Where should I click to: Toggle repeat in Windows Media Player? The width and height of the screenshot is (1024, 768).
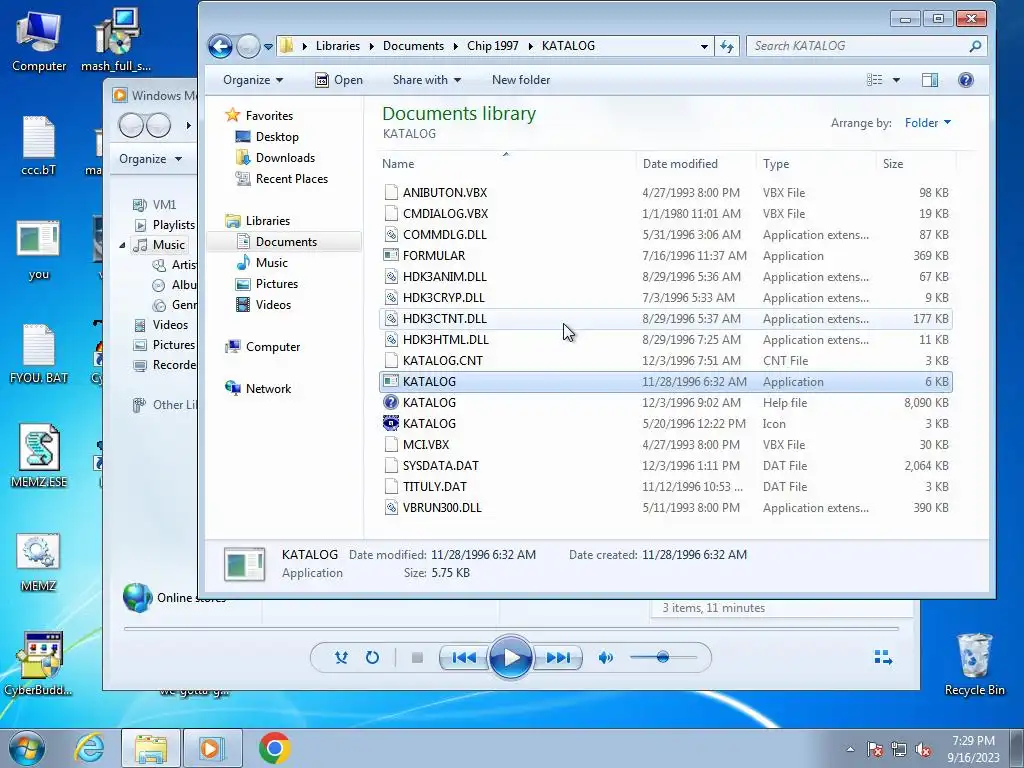[372, 658]
